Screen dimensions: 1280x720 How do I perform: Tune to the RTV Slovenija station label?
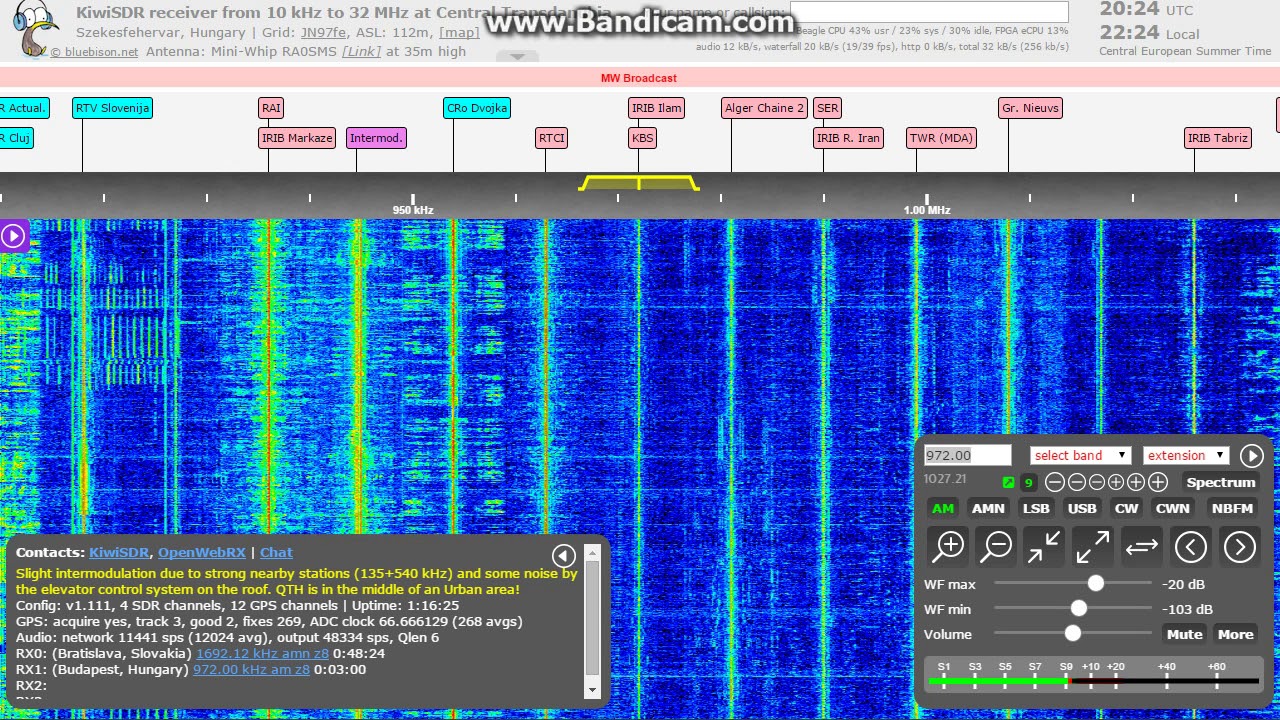click(112, 108)
